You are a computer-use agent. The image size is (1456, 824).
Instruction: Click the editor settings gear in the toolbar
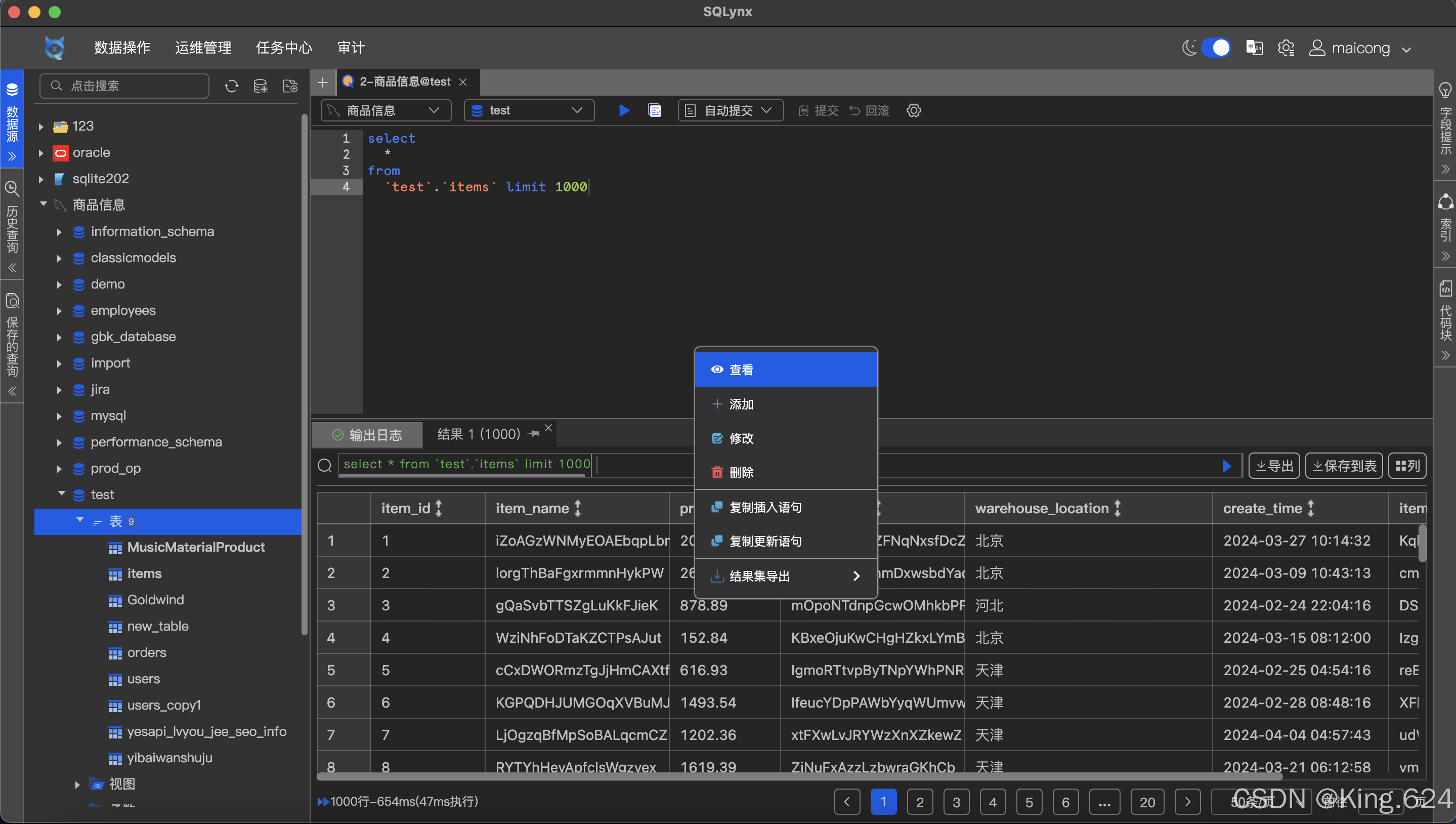pos(914,110)
